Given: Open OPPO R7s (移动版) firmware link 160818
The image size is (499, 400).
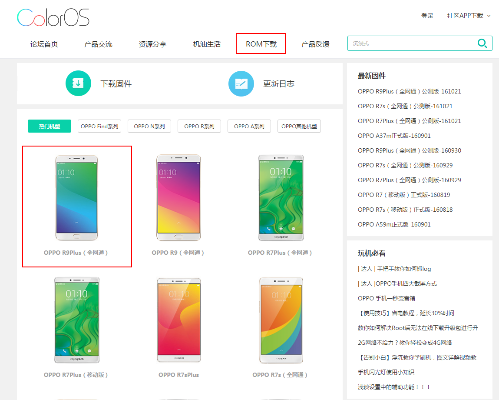Looking at the screenshot, I should point(405,209).
